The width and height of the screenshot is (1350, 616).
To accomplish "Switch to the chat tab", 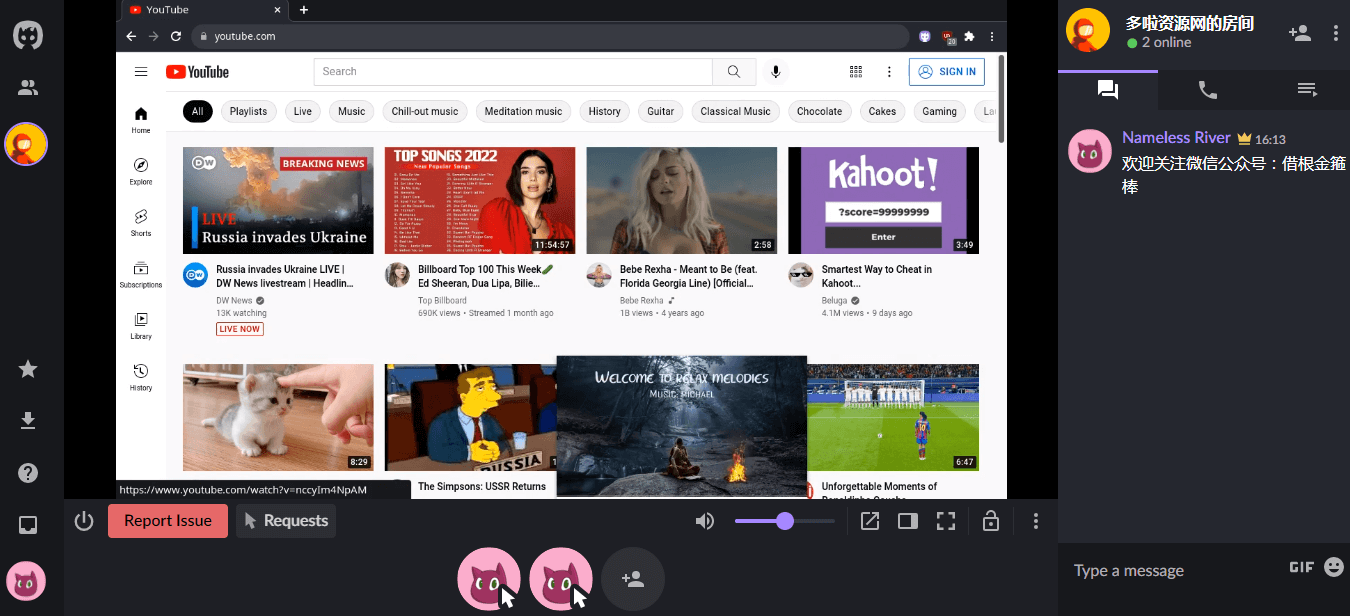I will coord(1108,90).
